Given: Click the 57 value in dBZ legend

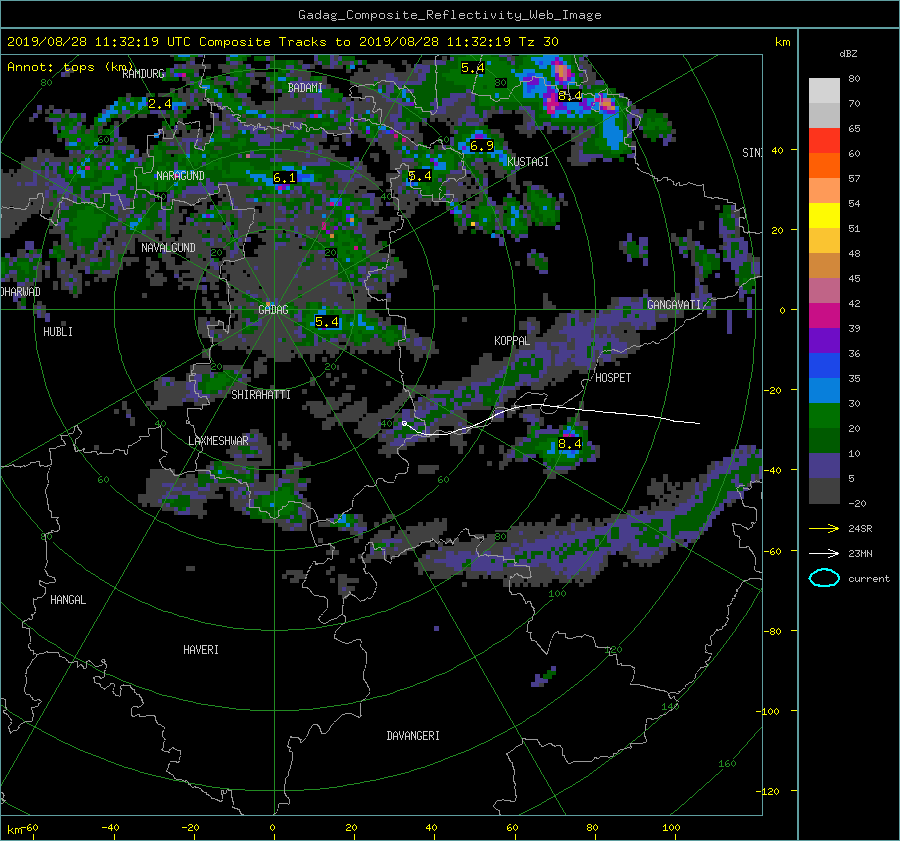Looking at the screenshot, I should pyautogui.click(x=854, y=179).
